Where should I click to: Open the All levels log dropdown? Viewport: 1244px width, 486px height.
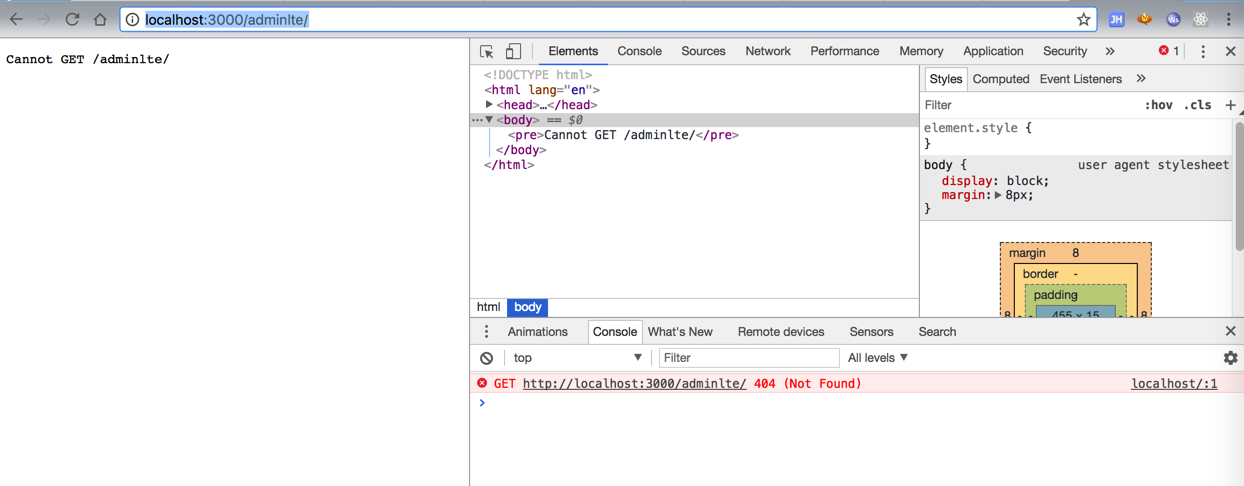tap(878, 358)
